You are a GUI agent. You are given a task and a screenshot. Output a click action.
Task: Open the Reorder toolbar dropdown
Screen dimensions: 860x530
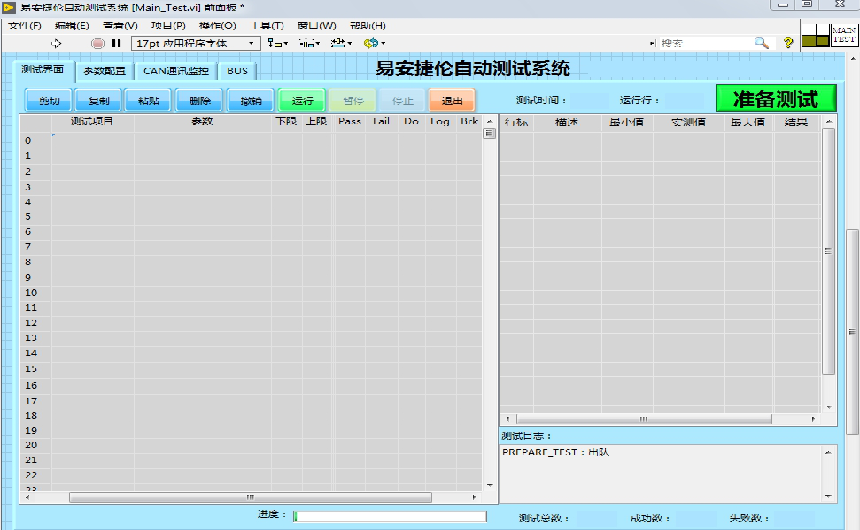[x=374, y=43]
